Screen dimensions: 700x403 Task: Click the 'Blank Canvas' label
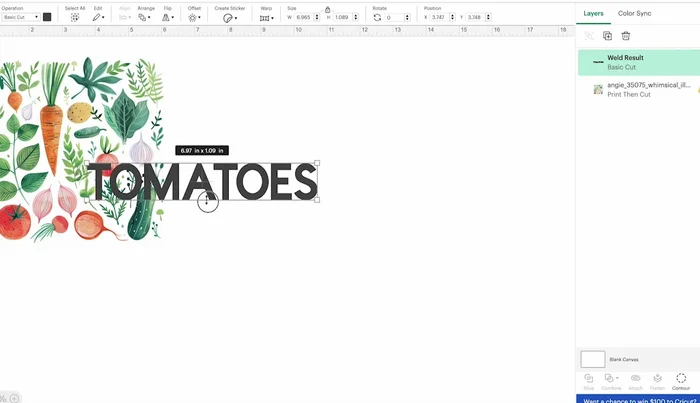click(624, 359)
